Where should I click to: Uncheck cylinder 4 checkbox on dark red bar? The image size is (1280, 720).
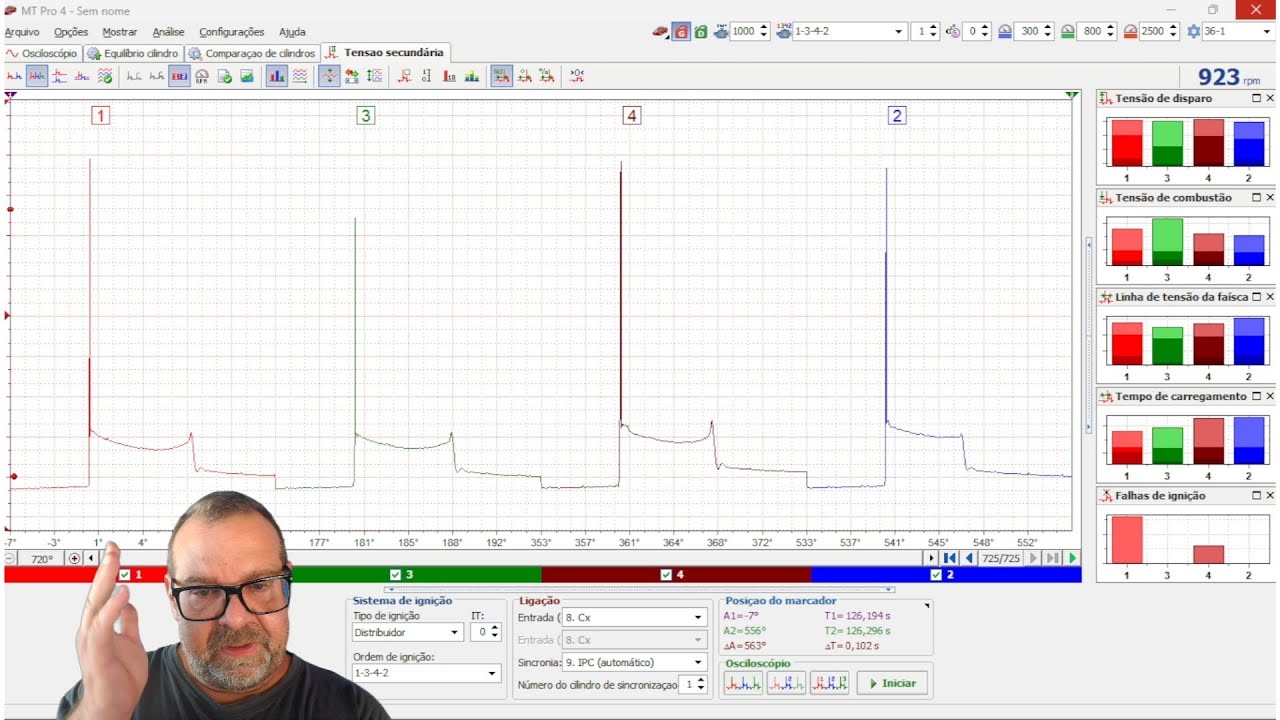click(x=666, y=575)
